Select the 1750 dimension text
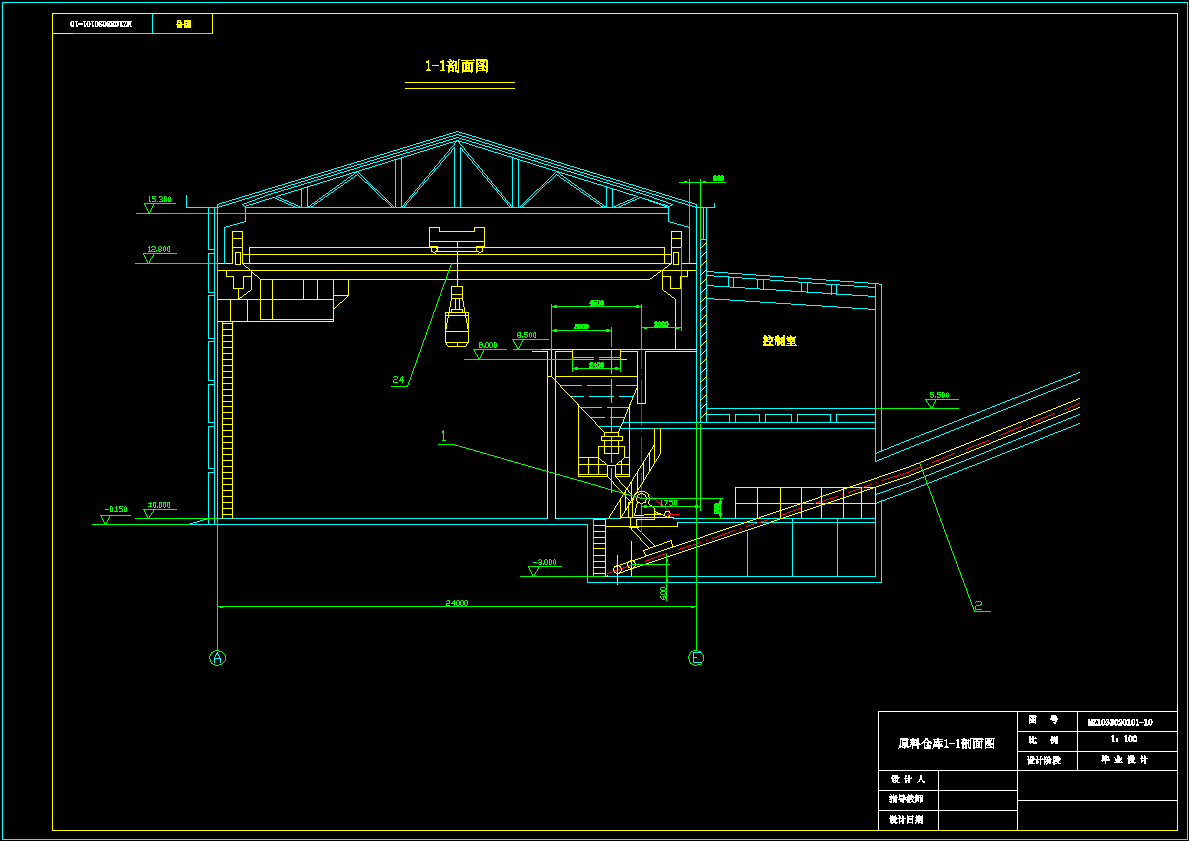Viewport: 1189px width, 841px height. tap(669, 503)
